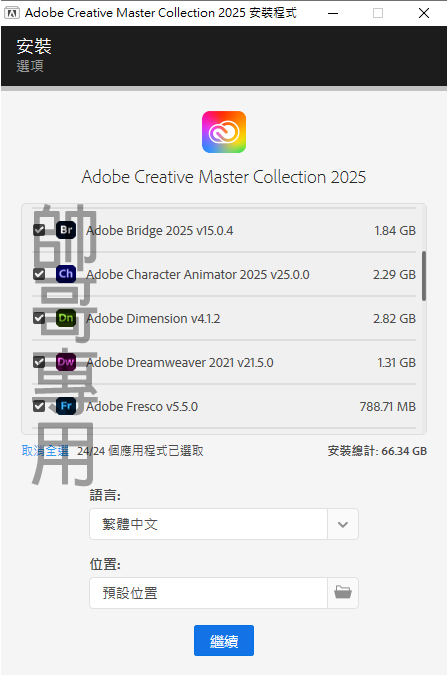This screenshot has width=448, height=675.
Task: Click the Character Animator Ch icon
Action: [66, 274]
